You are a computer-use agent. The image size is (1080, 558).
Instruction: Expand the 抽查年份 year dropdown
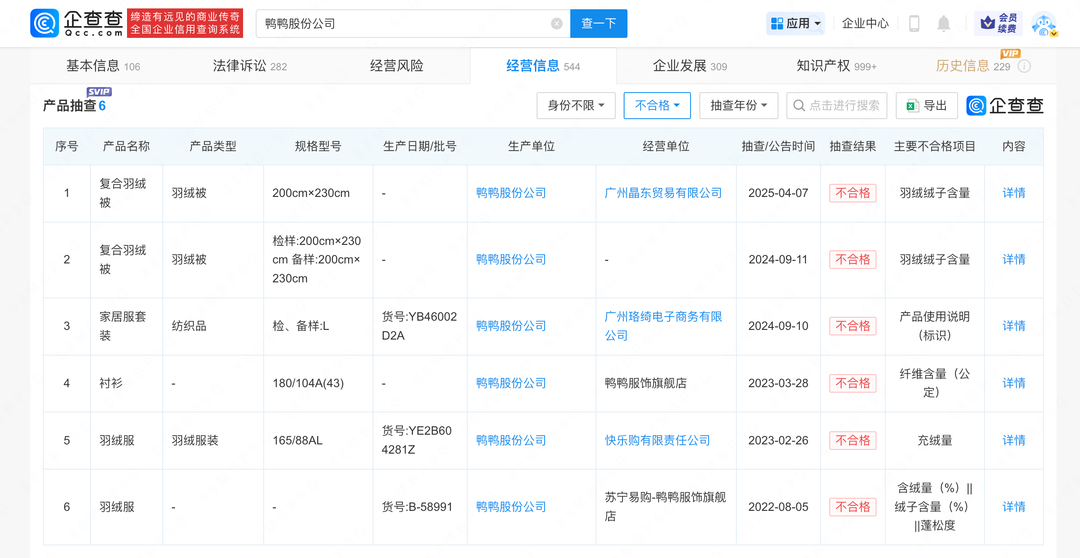point(739,105)
